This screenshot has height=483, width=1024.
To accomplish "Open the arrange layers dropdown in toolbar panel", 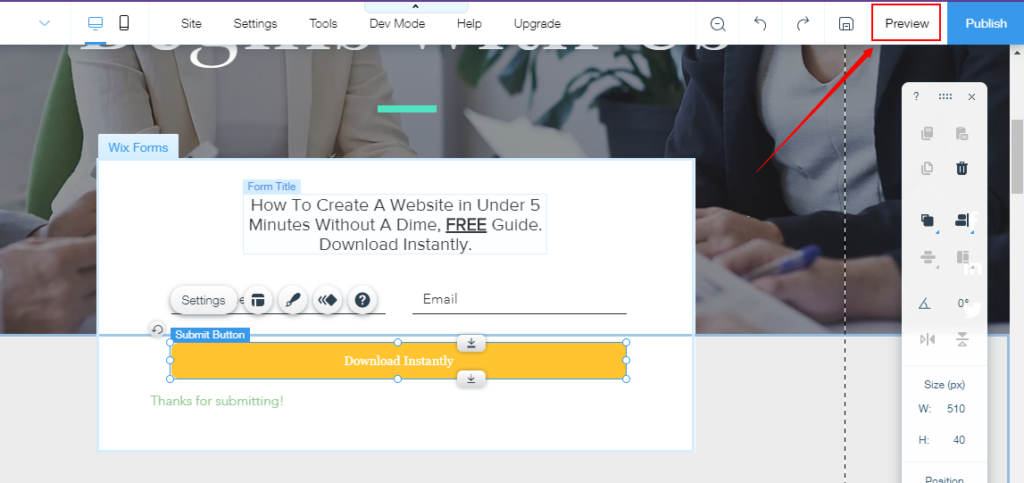I will click(927, 221).
